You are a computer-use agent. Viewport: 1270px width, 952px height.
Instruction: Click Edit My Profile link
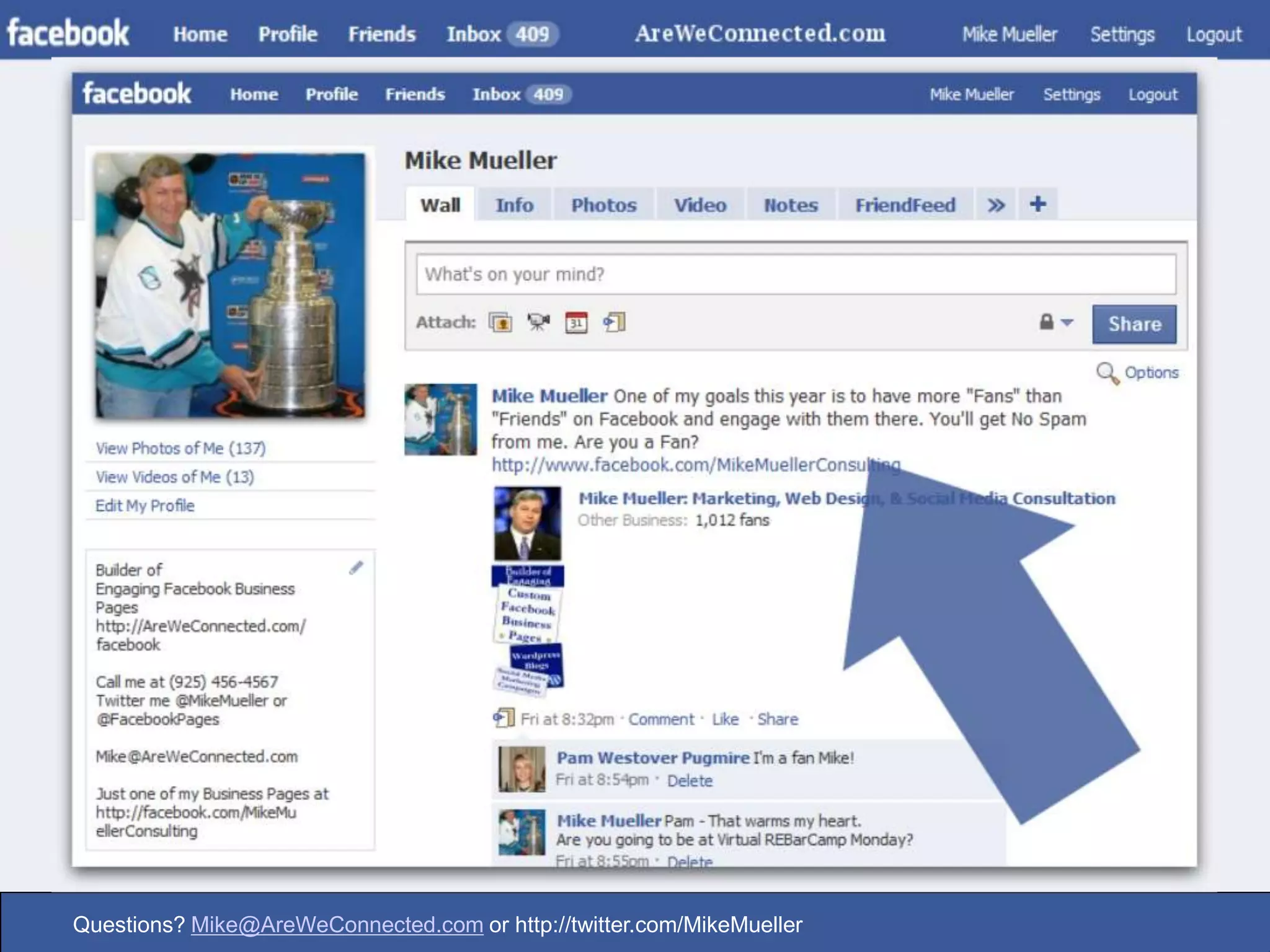pyautogui.click(x=144, y=506)
